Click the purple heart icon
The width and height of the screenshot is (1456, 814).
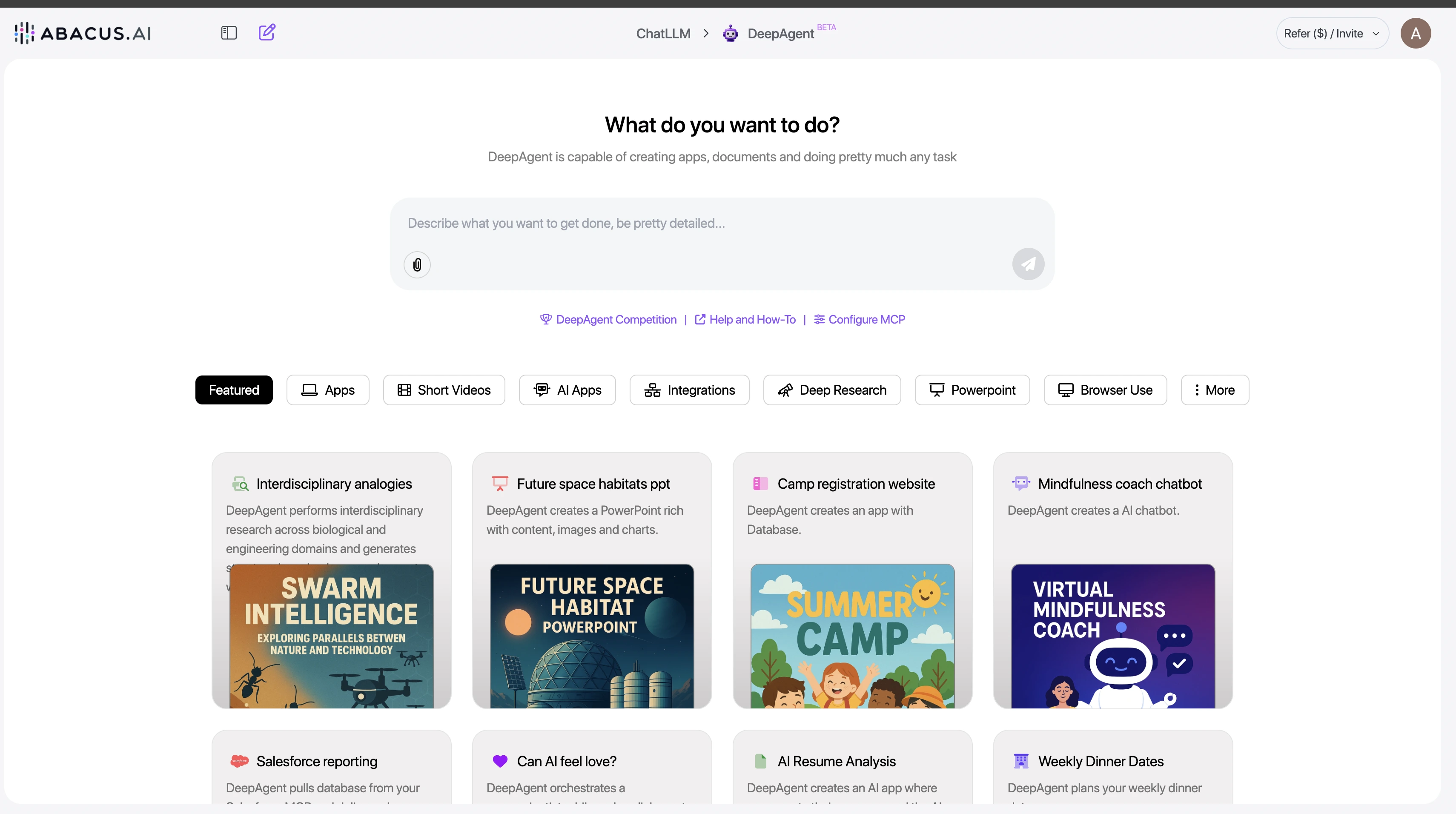pyautogui.click(x=500, y=761)
